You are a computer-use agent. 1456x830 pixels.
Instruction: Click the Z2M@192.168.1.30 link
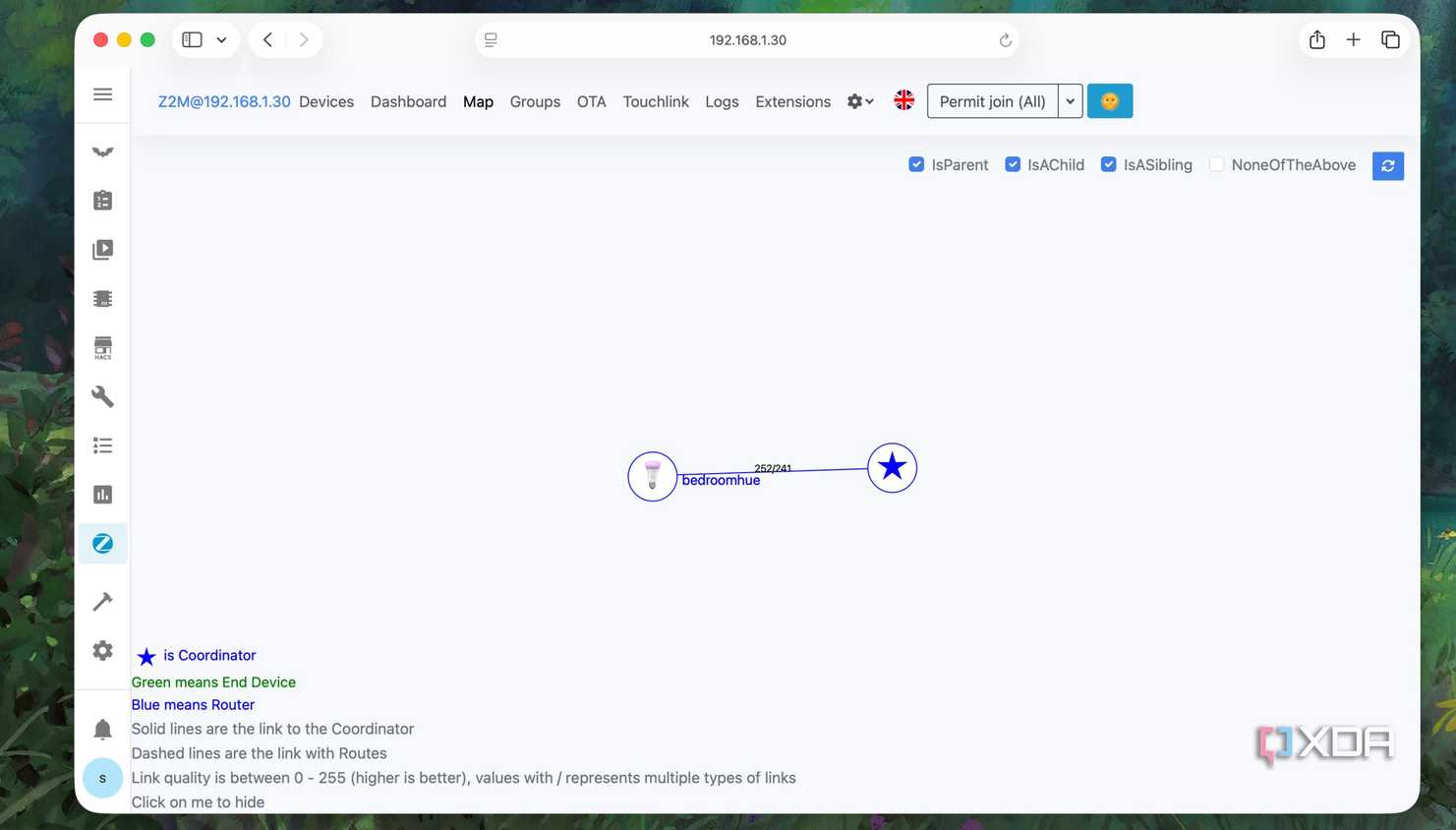coord(224,101)
